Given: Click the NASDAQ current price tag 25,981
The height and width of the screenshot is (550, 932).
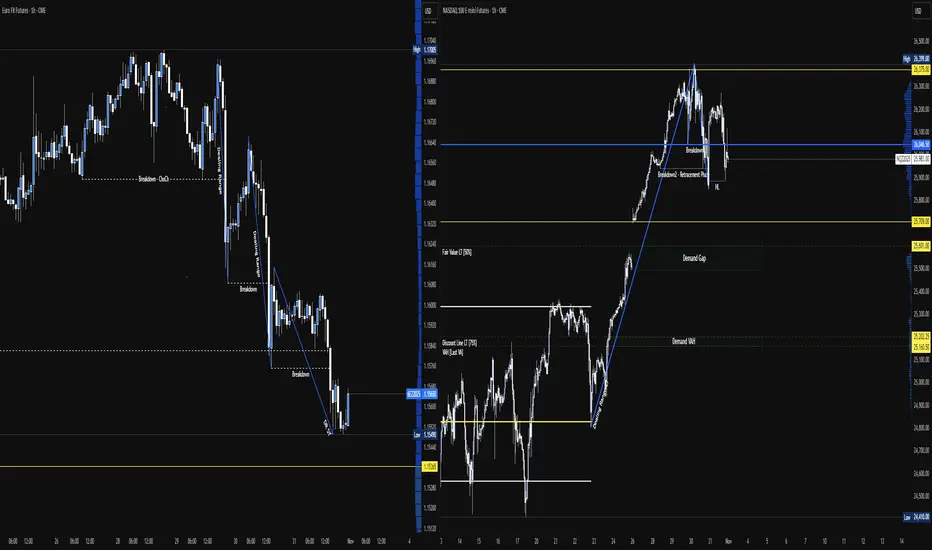Looking at the screenshot, I should click(913, 159).
